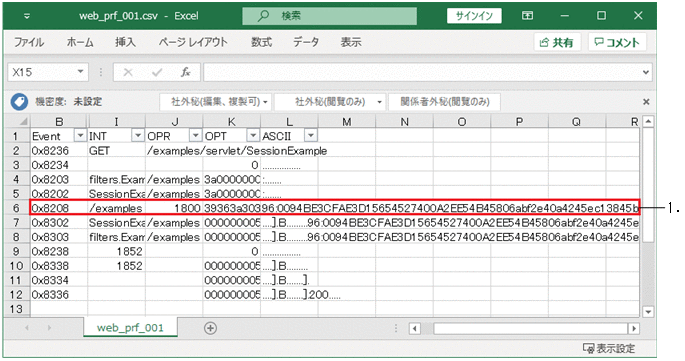Image resolution: width=685 pixels, height=361 pixels.
Task: Select cell containing 0x8208
Action: [59, 208]
